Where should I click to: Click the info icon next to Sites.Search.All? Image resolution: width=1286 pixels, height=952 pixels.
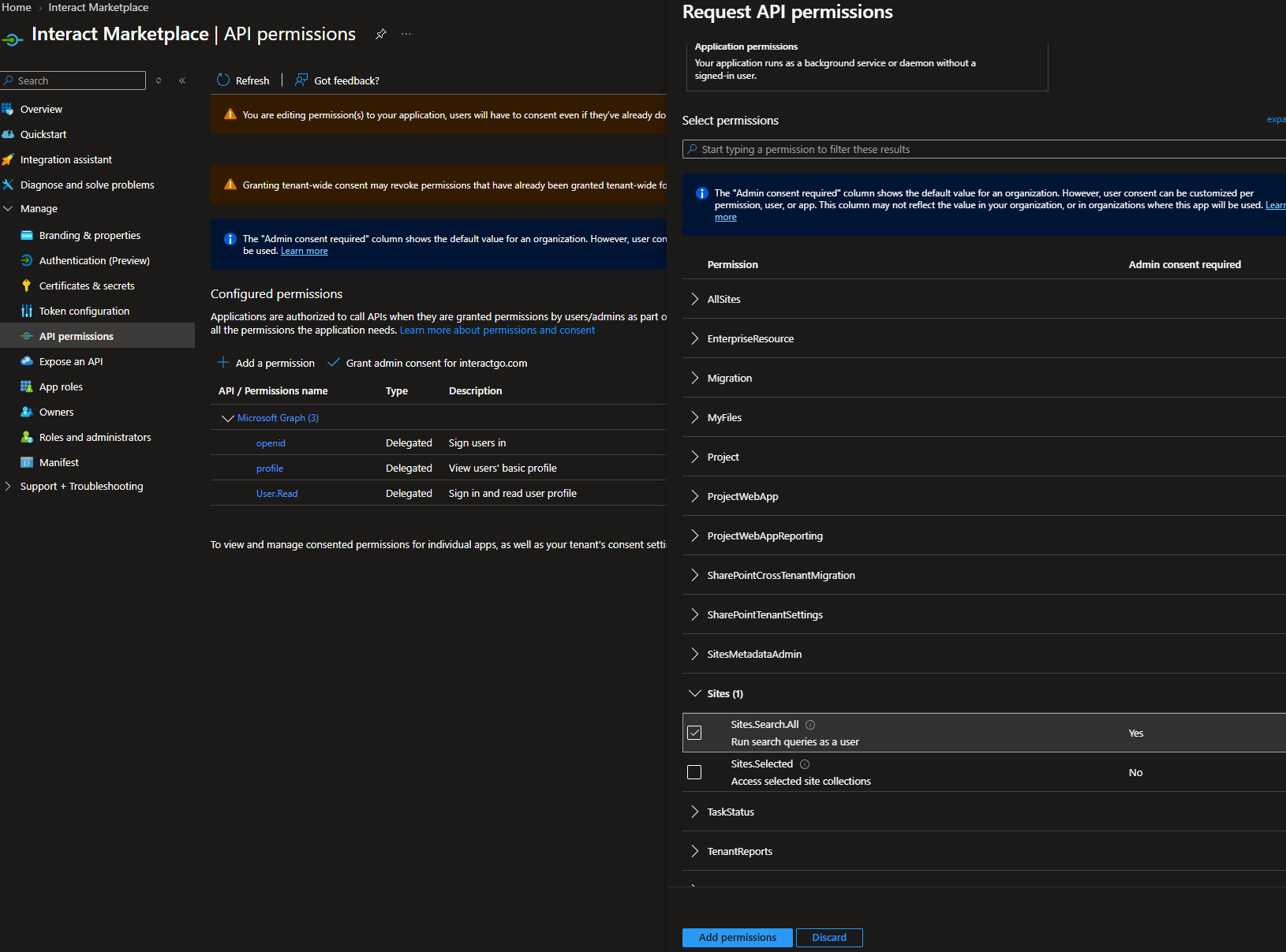tap(810, 725)
